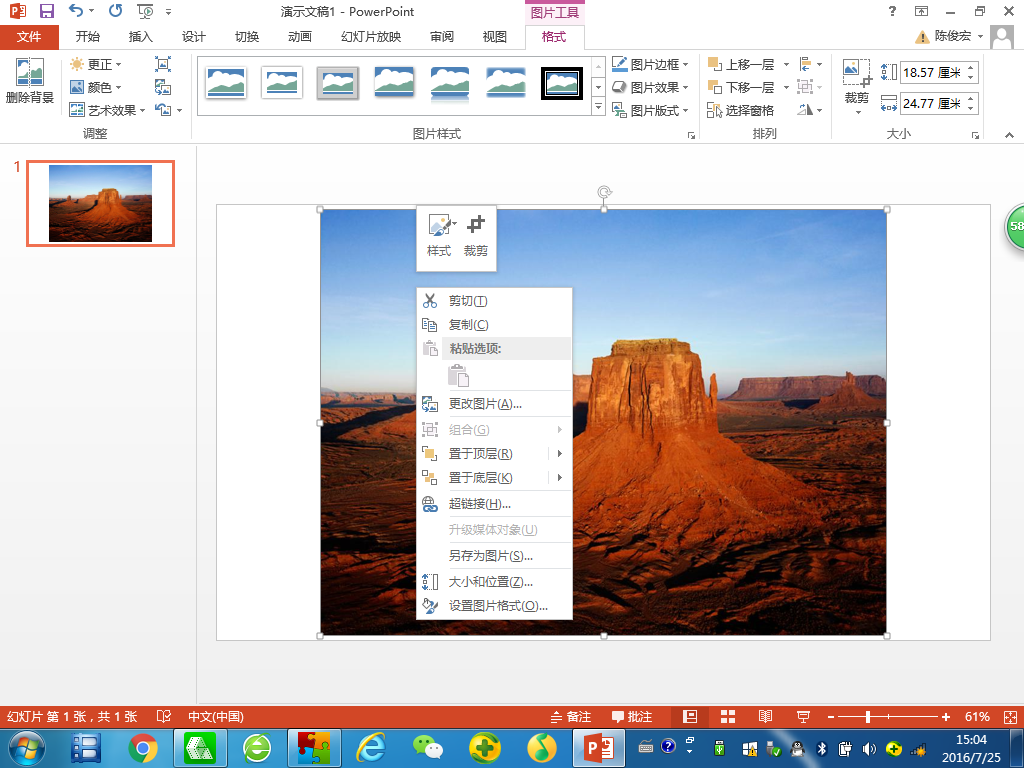The height and width of the screenshot is (768, 1024).
Task: Select the first picture style thumbnail
Action: [x=225, y=82]
